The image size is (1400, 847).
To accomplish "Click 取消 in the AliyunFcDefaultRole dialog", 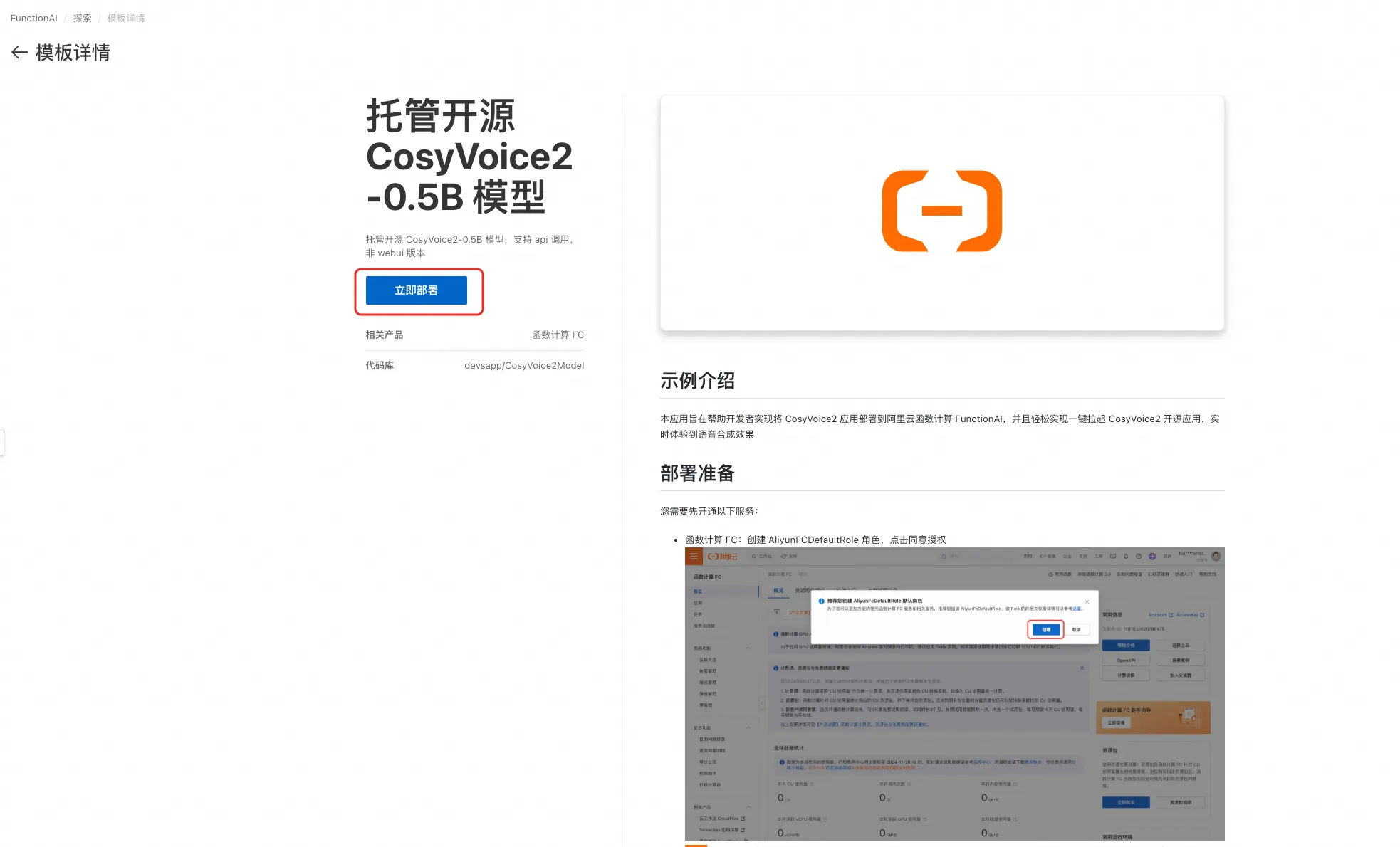I will (1076, 629).
